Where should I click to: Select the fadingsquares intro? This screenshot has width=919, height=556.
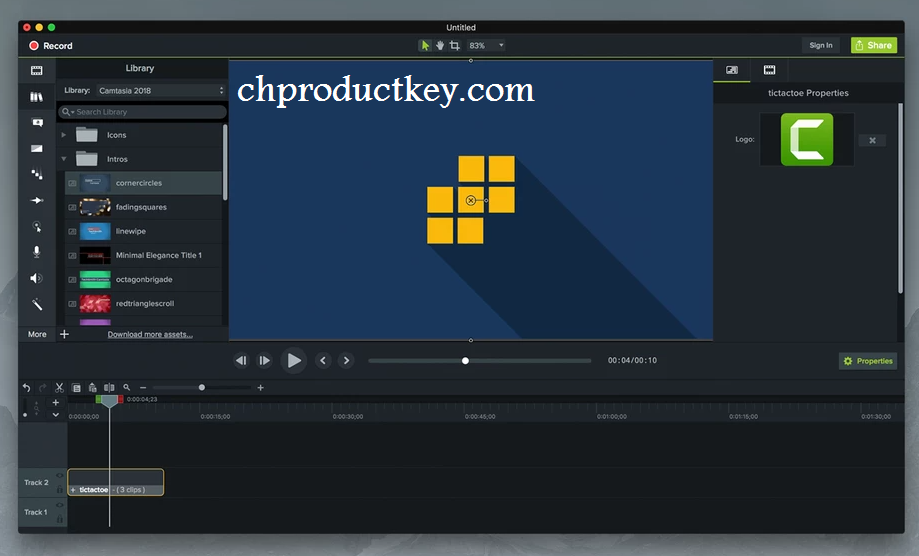point(144,207)
